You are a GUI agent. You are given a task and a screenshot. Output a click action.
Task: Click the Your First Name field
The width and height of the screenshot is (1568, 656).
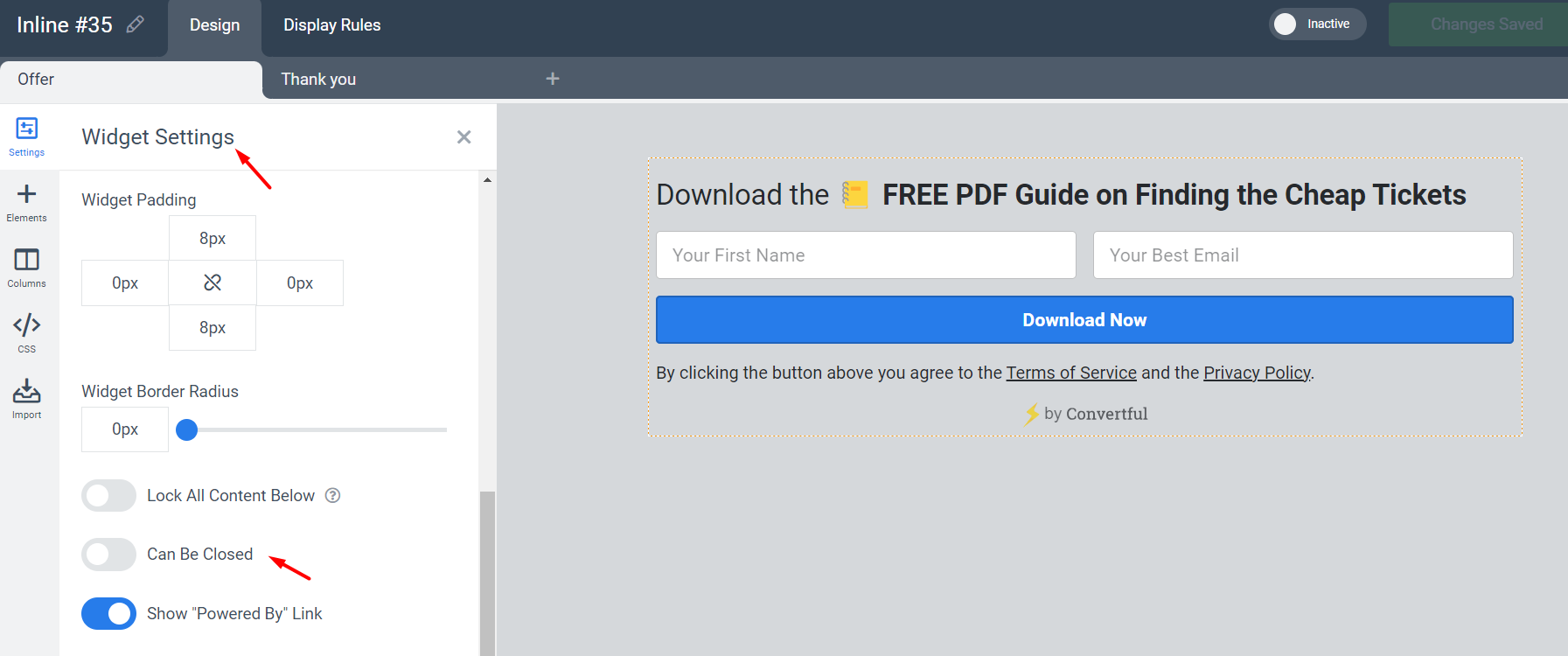point(866,255)
